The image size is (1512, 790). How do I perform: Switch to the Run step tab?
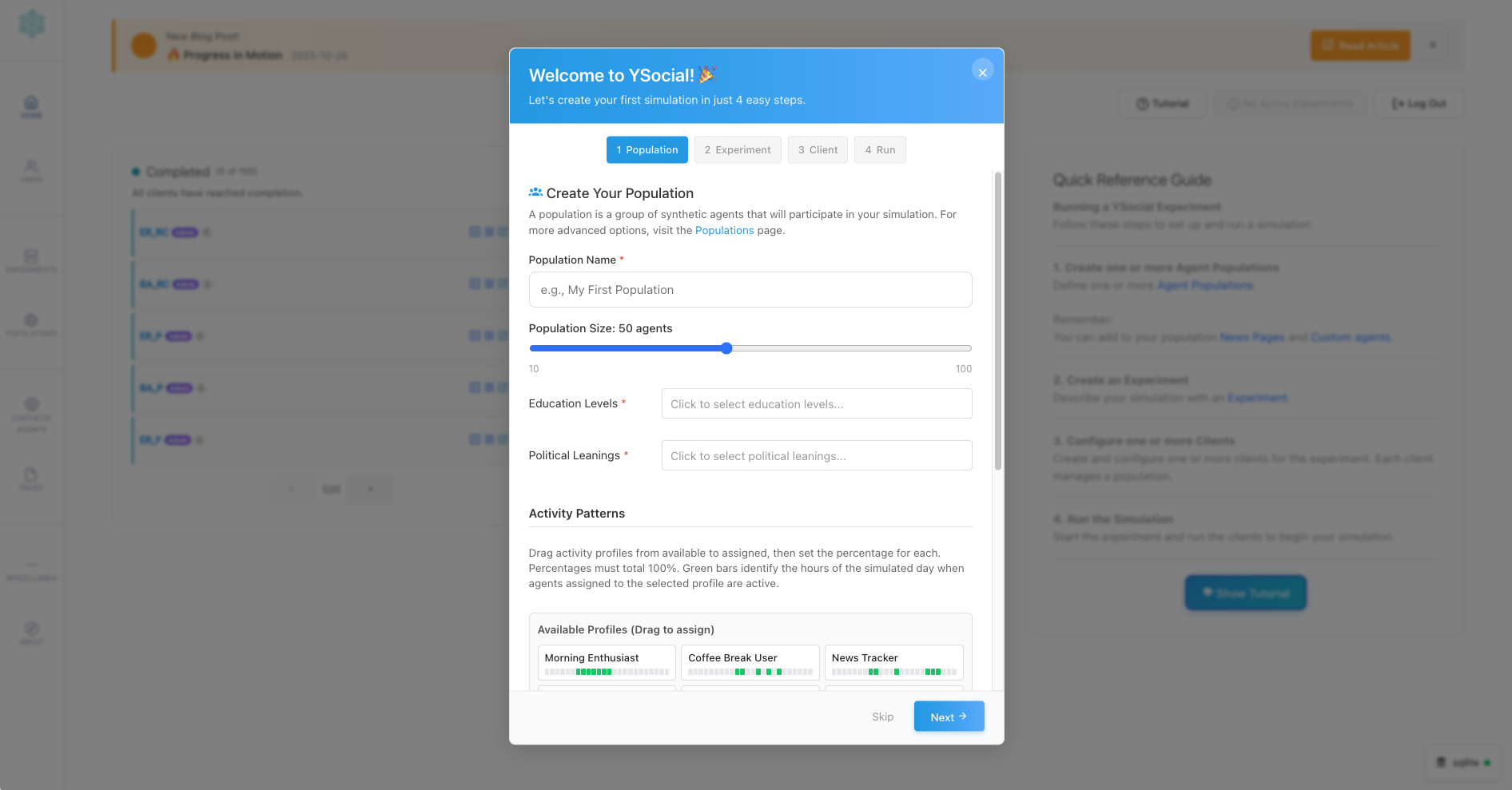tap(880, 149)
